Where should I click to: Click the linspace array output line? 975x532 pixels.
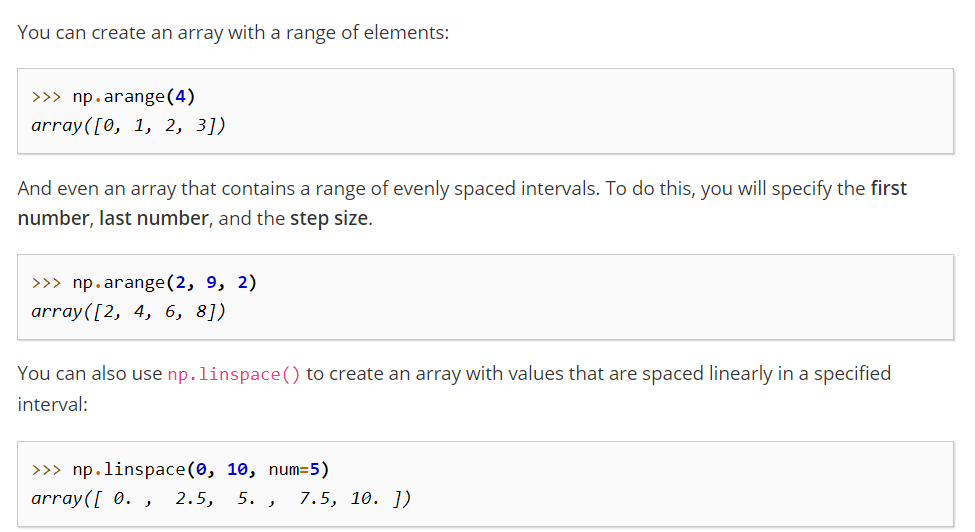221,498
